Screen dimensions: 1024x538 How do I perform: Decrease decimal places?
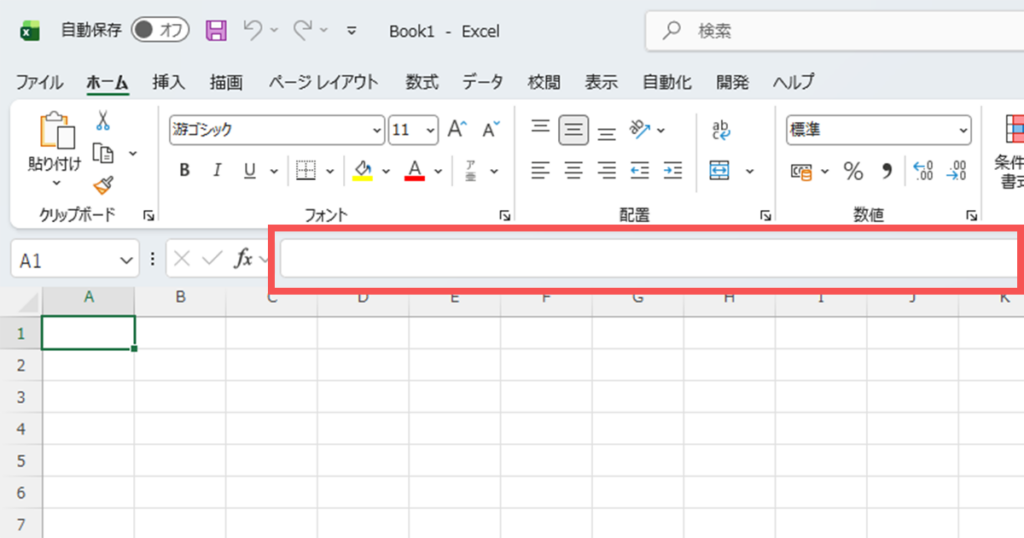pyautogui.click(x=957, y=171)
